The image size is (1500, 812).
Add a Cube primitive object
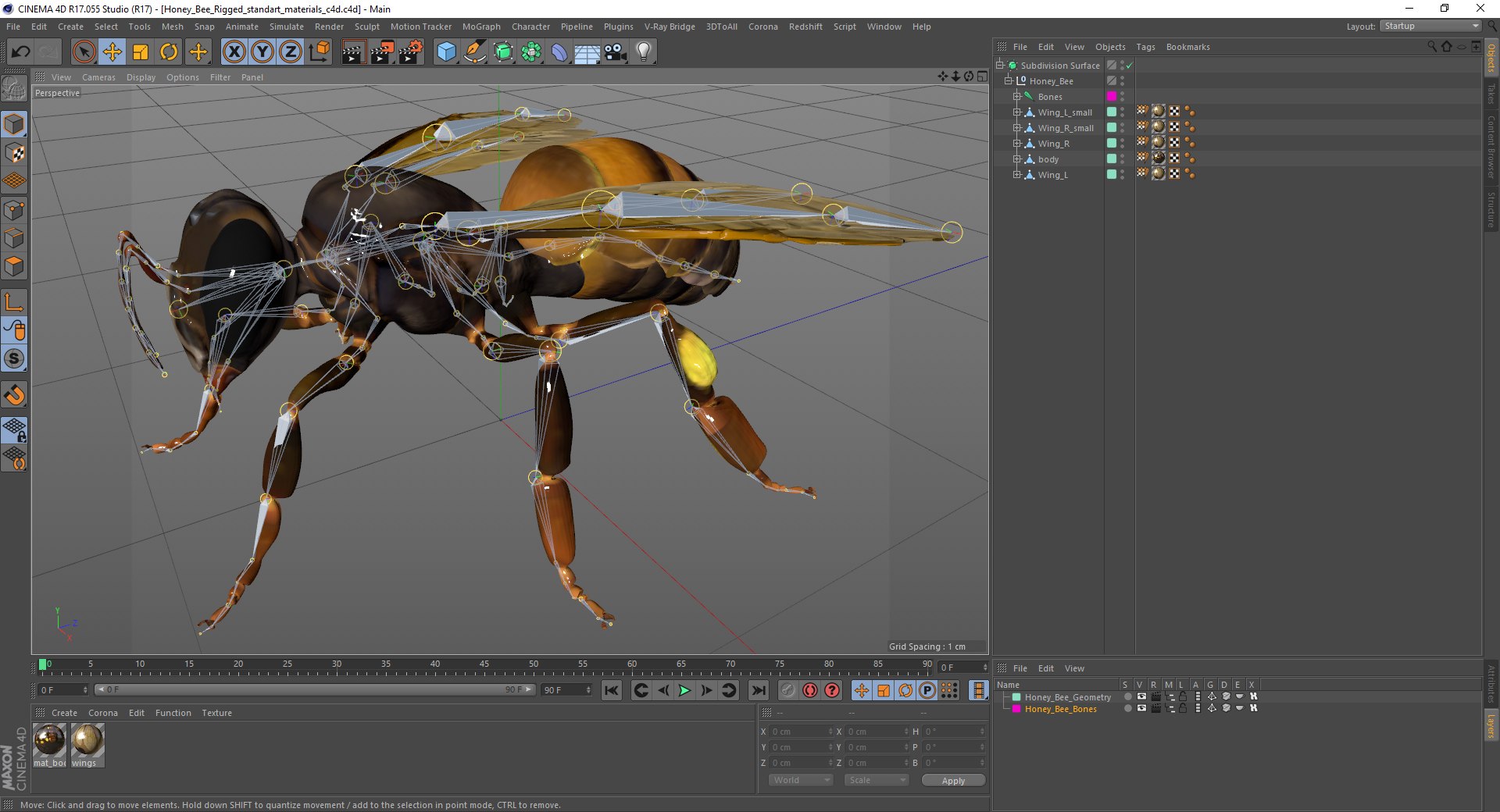(x=446, y=52)
